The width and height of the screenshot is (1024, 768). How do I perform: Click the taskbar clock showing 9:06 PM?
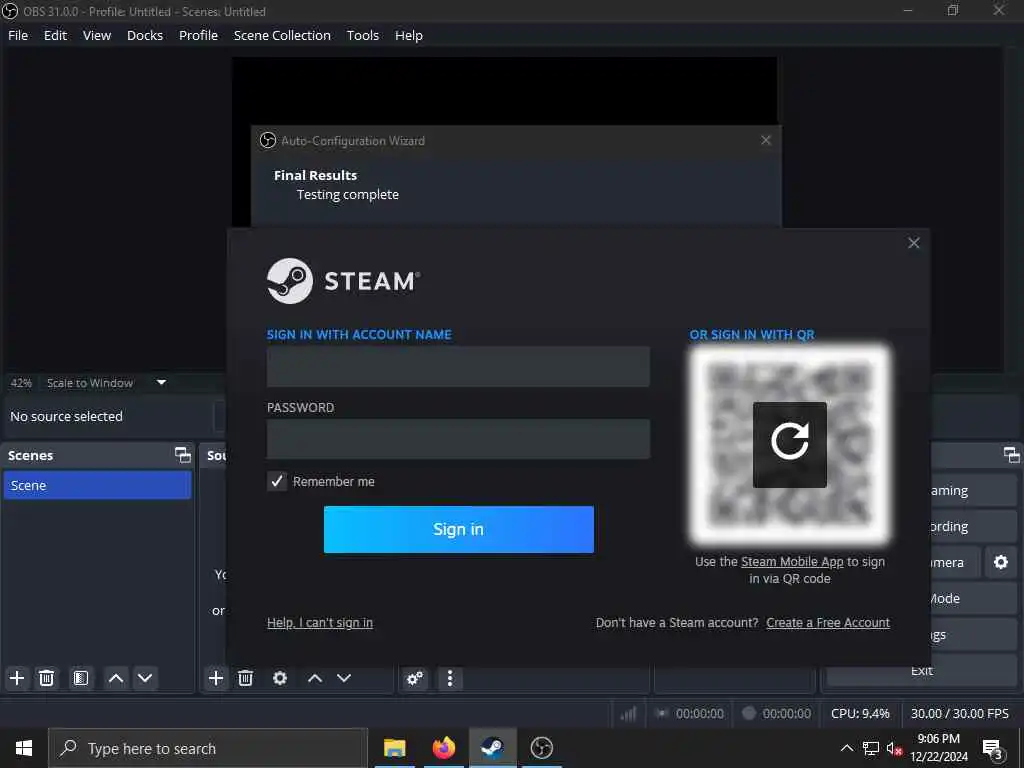coord(938,748)
